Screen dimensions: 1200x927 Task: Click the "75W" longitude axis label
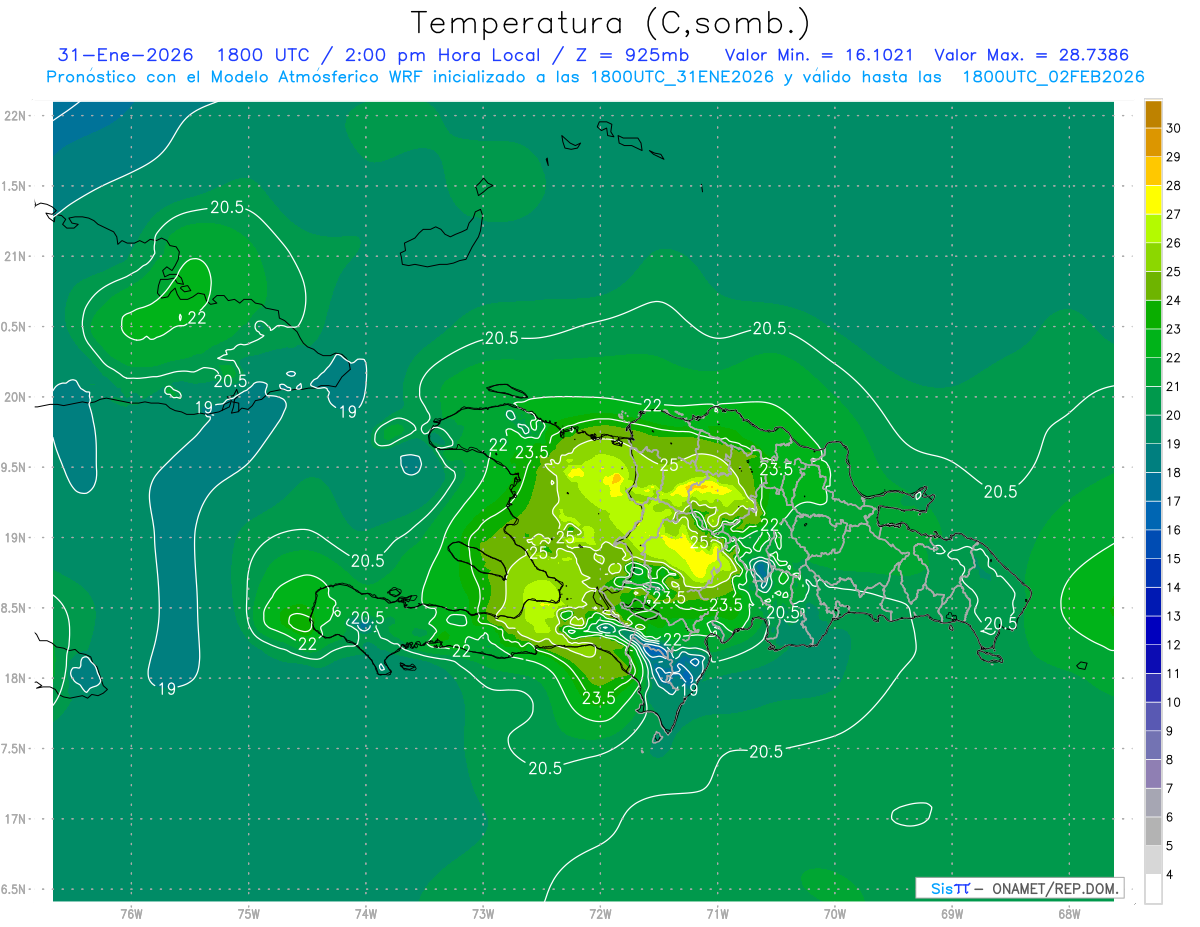[x=249, y=914]
